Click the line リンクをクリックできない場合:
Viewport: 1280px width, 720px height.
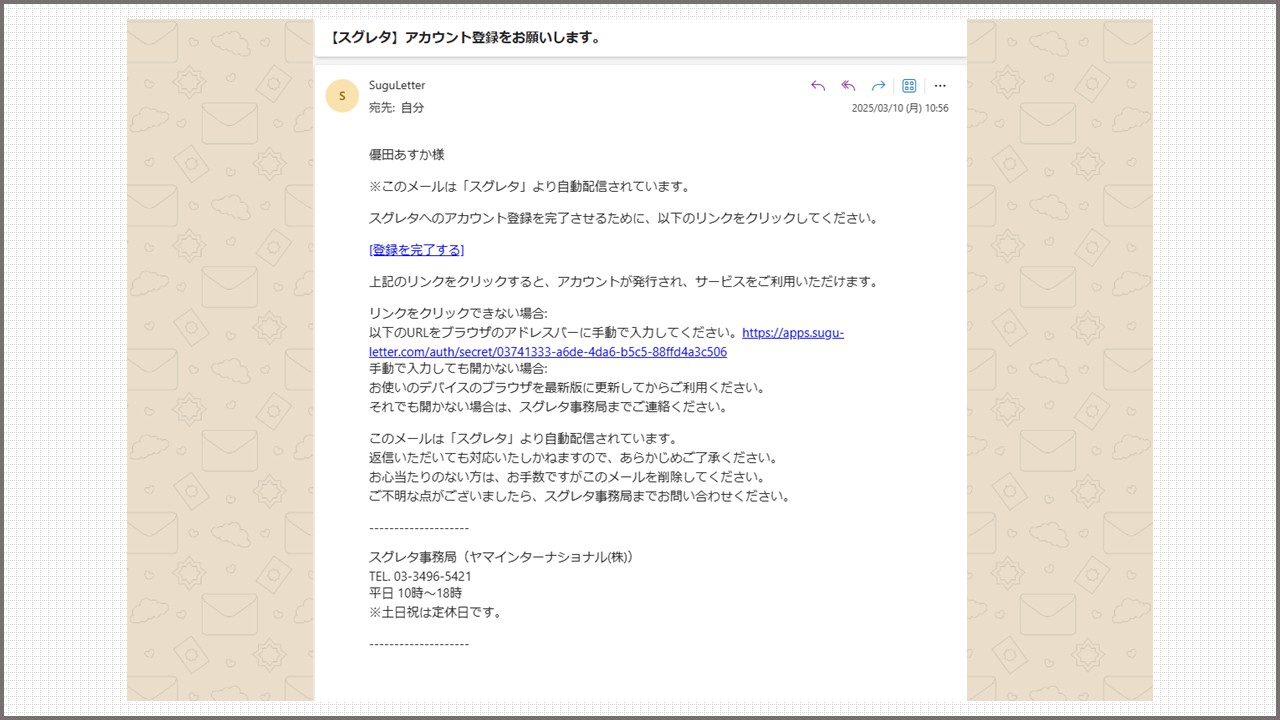pyautogui.click(x=458, y=313)
